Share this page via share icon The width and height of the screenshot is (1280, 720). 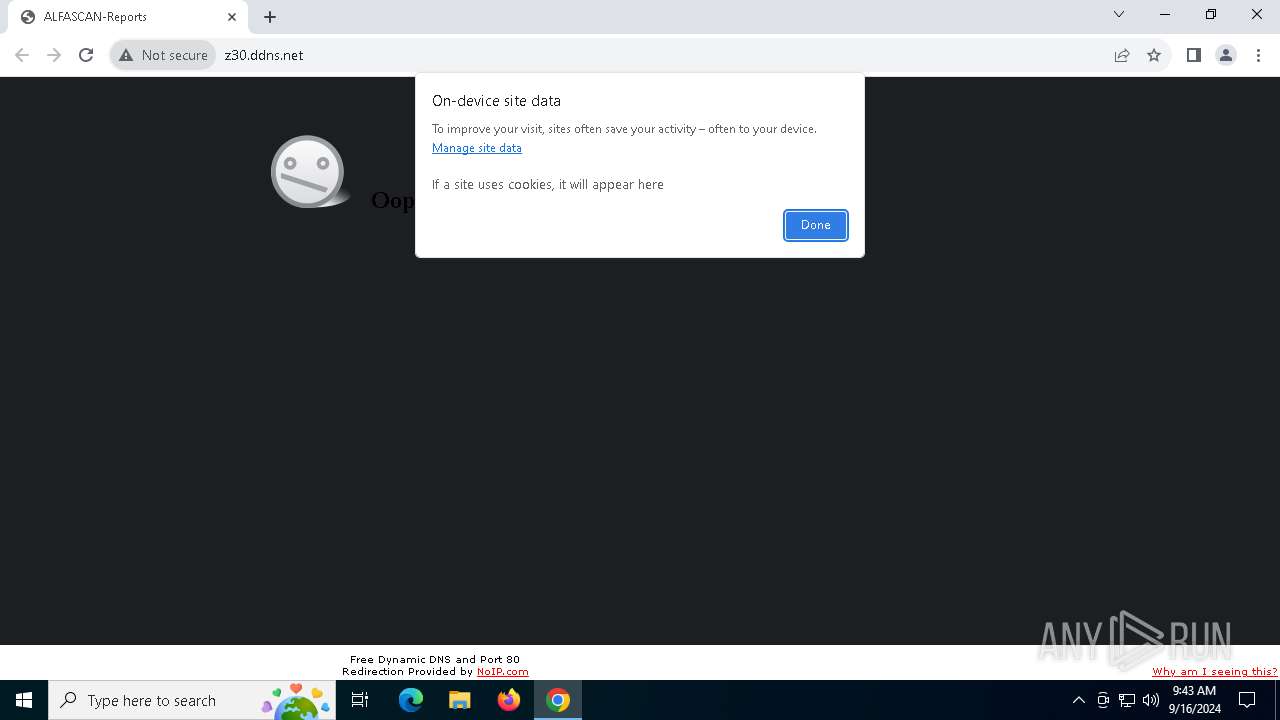1122,55
